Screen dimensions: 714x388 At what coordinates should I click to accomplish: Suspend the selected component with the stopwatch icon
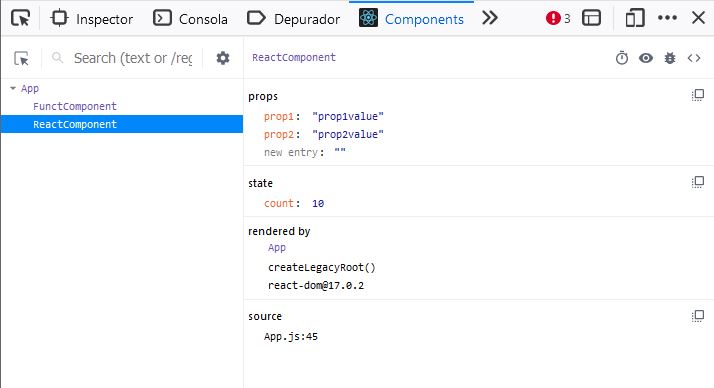622,58
